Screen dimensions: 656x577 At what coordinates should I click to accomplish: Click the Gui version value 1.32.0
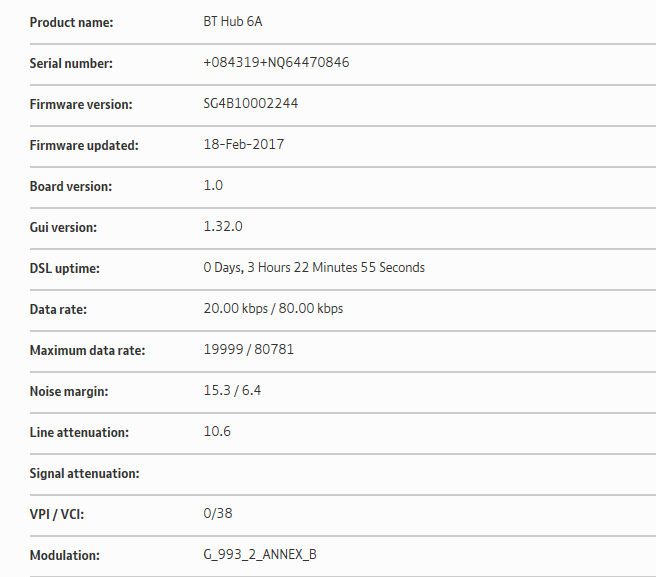pos(223,227)
